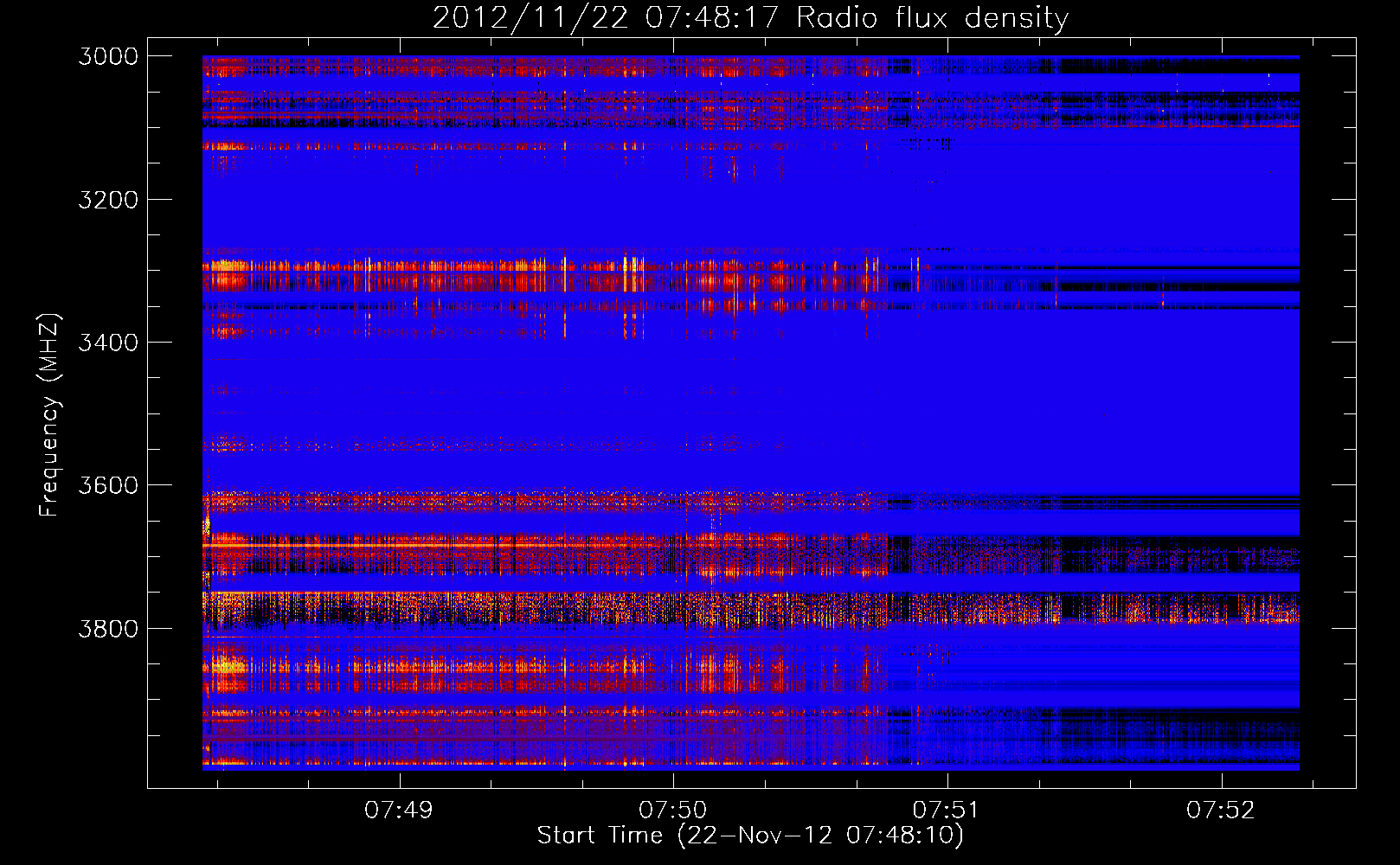Click the 'Start Time (22-Nov-12 07:48:10)' axis title

click(750, 836)
